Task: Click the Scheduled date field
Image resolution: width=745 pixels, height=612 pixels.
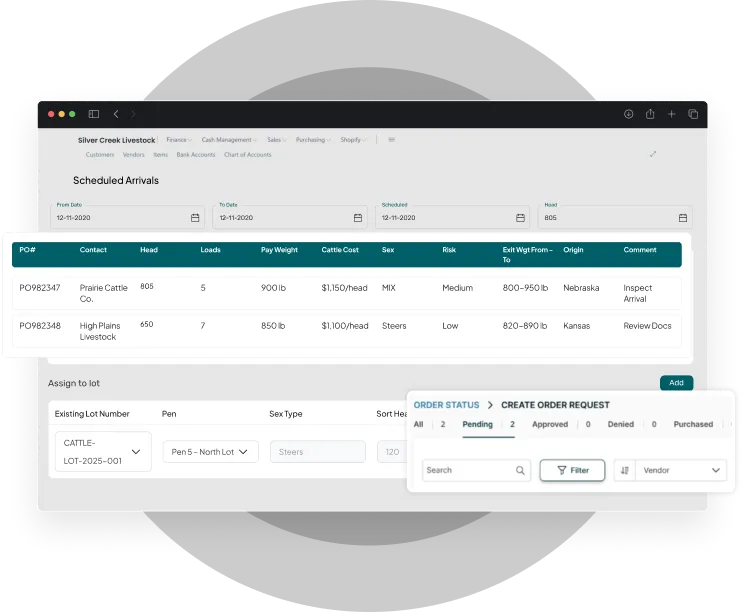Action: click(x=452, y=217)
